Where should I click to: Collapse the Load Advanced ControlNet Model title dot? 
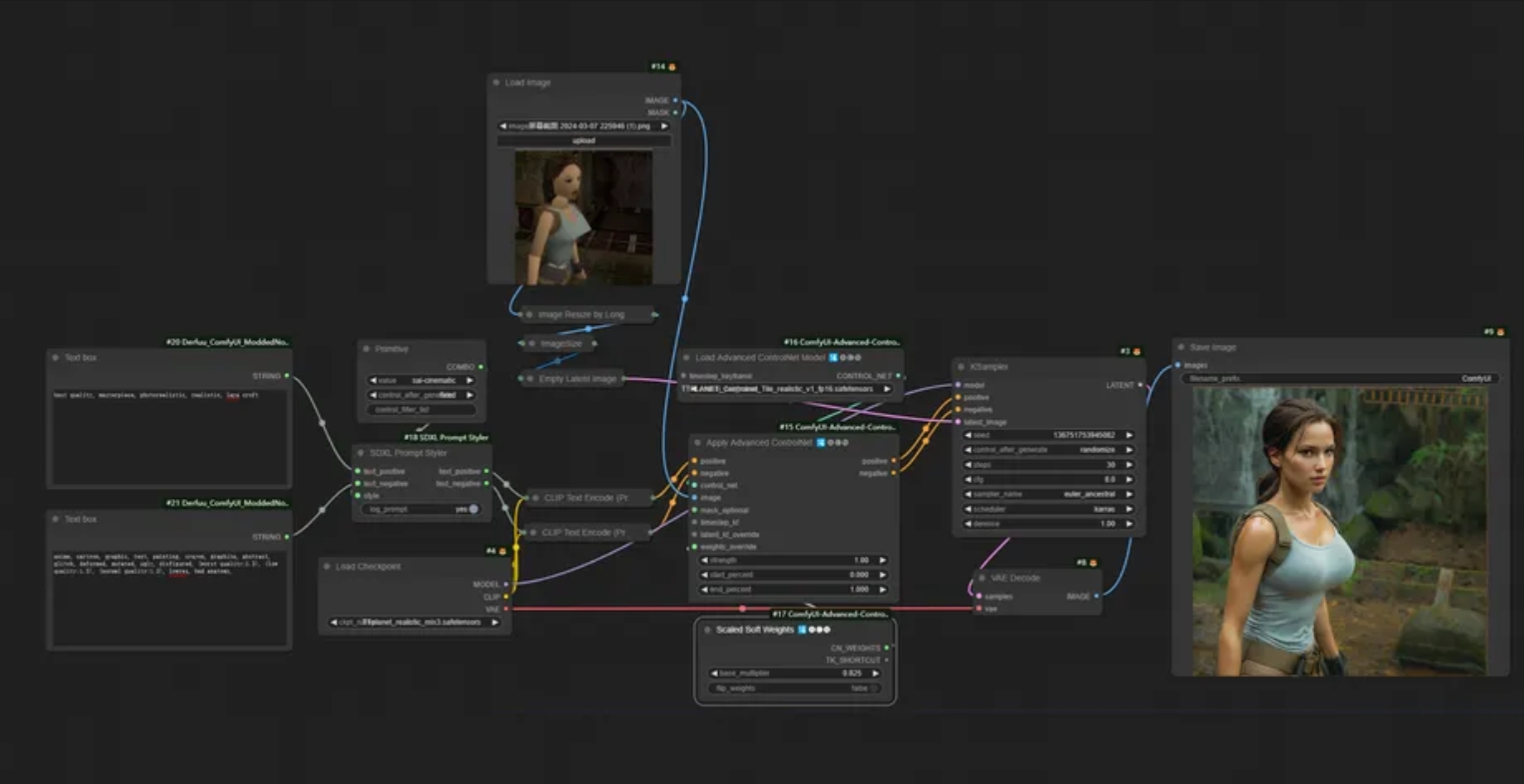[687, 358]
